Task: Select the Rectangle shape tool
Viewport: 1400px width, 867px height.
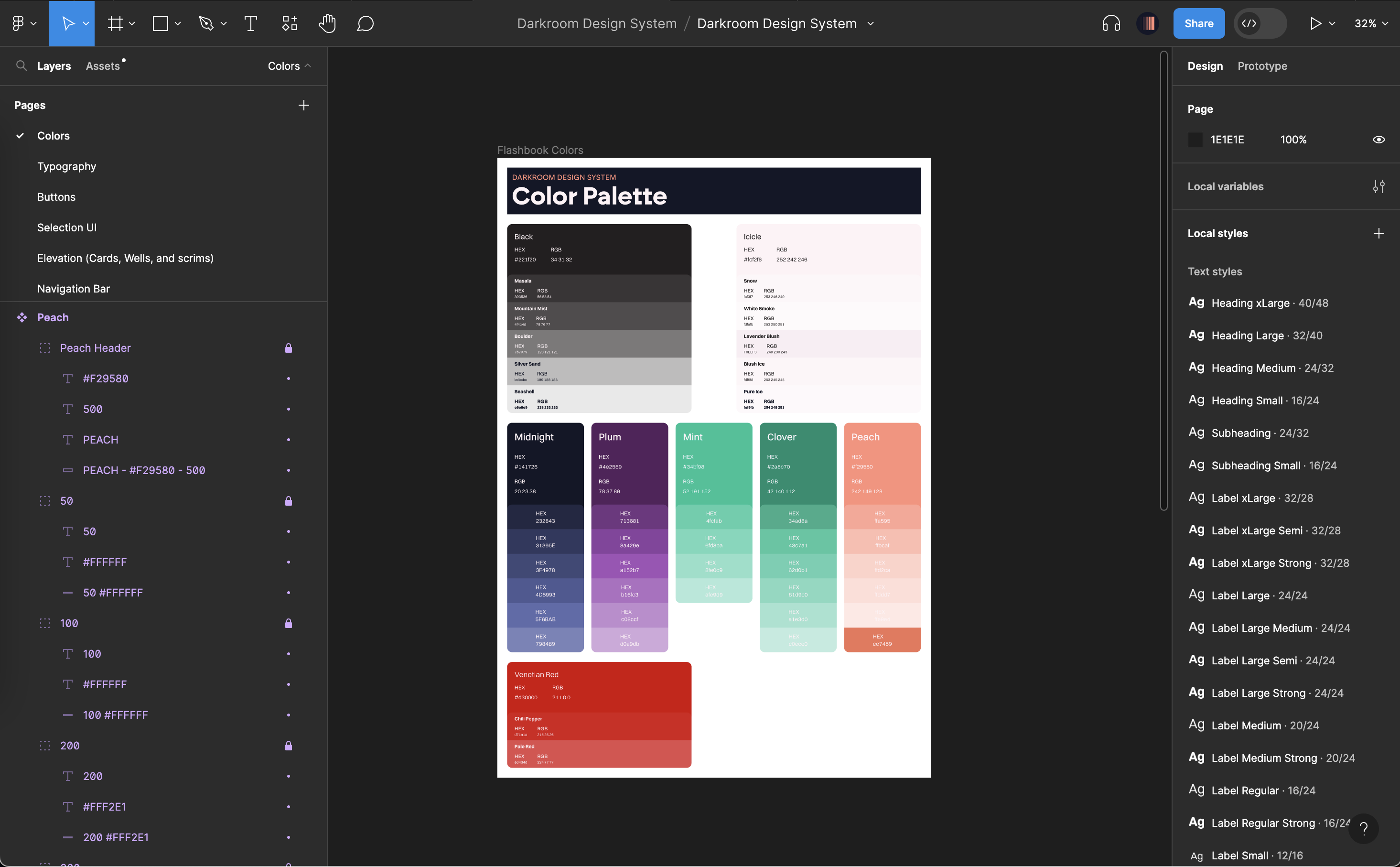Action: click(x=161, y=23)
